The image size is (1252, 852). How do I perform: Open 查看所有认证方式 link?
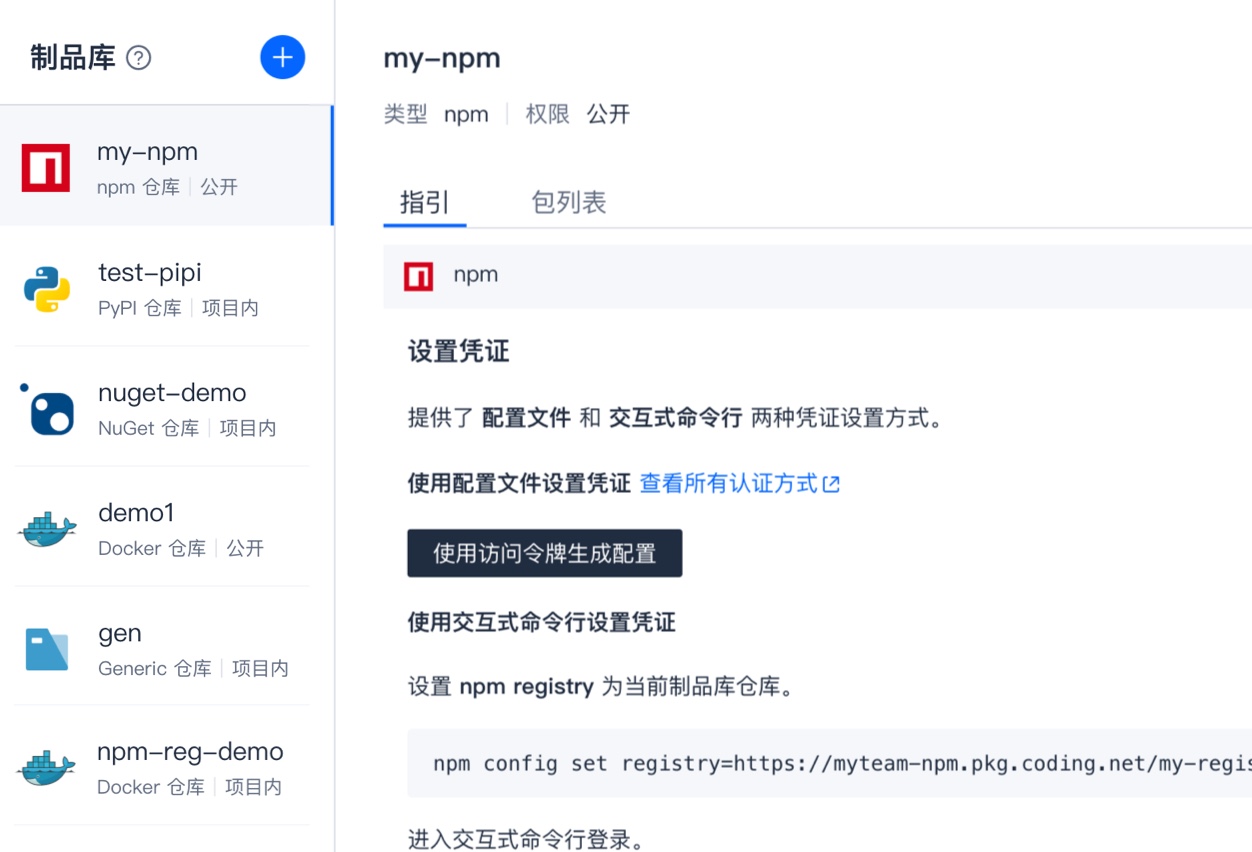pyautogui.click(x=729, y=484)
